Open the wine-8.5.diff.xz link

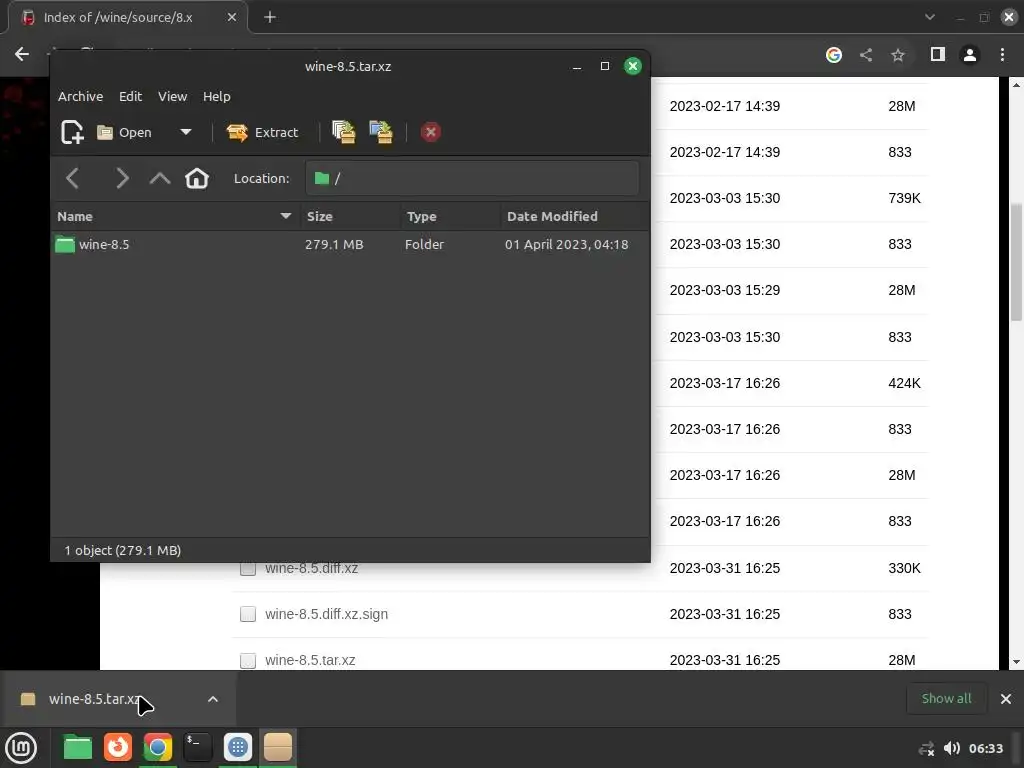(x=312, y=568)
